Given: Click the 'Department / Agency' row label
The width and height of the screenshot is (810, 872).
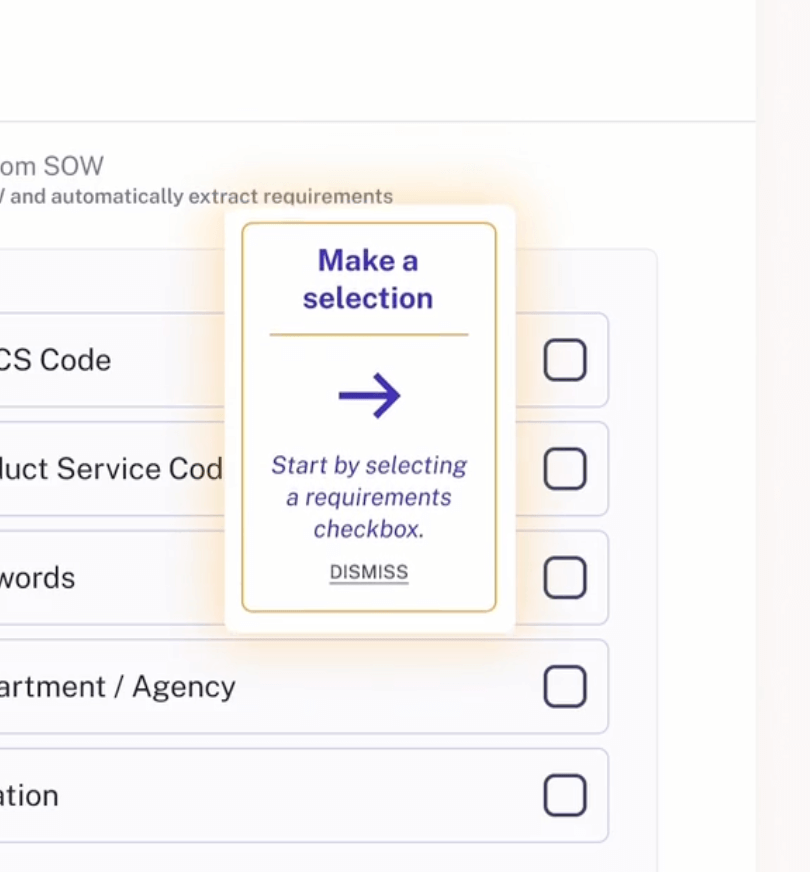Looking at the screenshot, I should 118,687.
